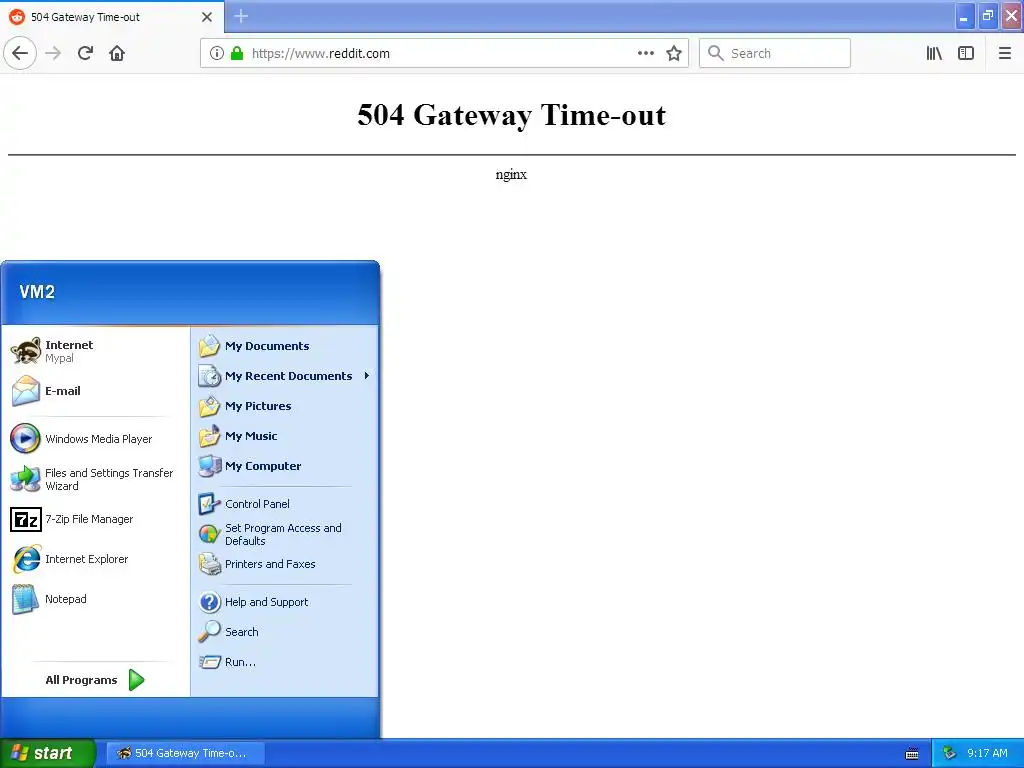The width and height of the screenshot is (1024, 768).
Task: Open a new tab with the plus button
Action: (241, 16)
